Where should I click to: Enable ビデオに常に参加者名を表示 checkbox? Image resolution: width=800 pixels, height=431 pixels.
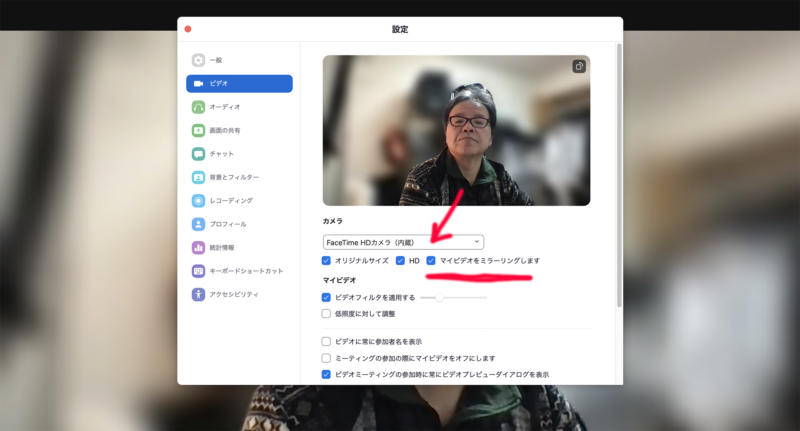326,342
